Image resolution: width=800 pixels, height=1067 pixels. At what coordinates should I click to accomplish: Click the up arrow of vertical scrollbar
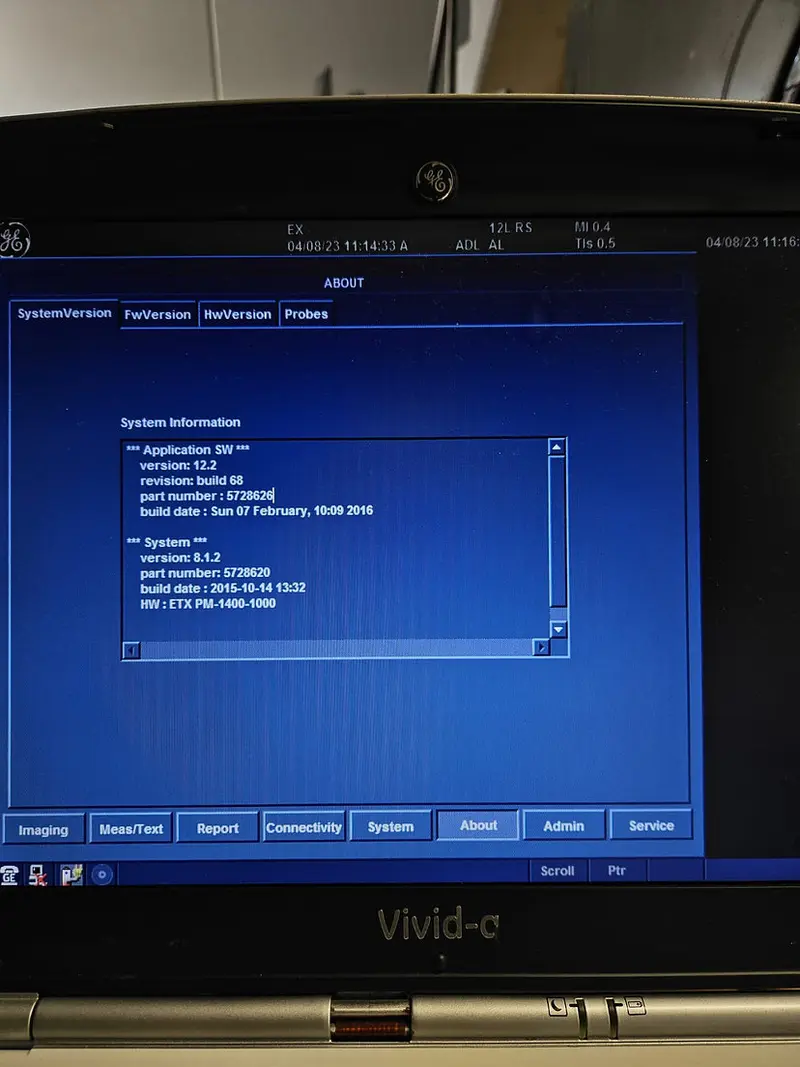556,447
